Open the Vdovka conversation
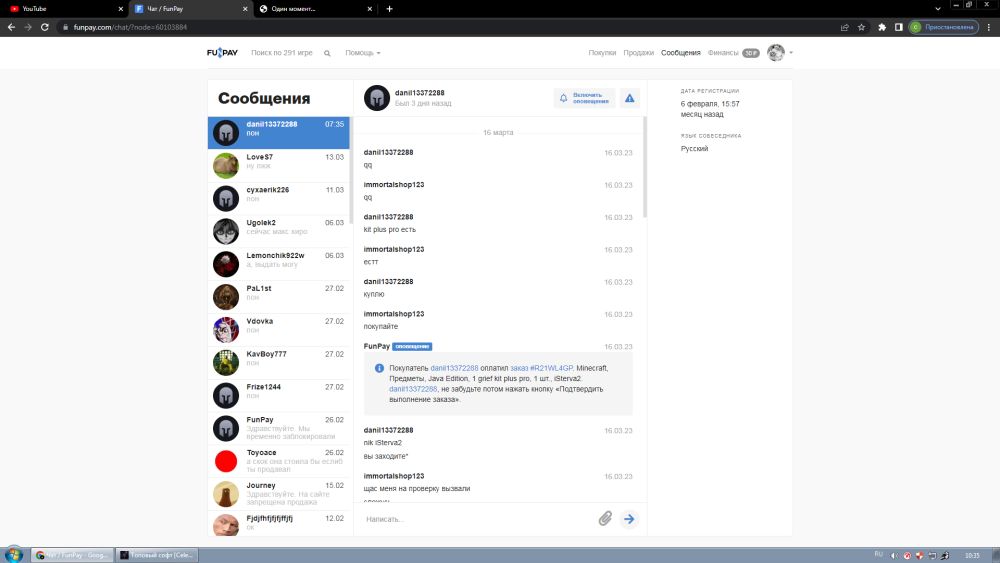The image size is (1000, 563). coord(279,330)
